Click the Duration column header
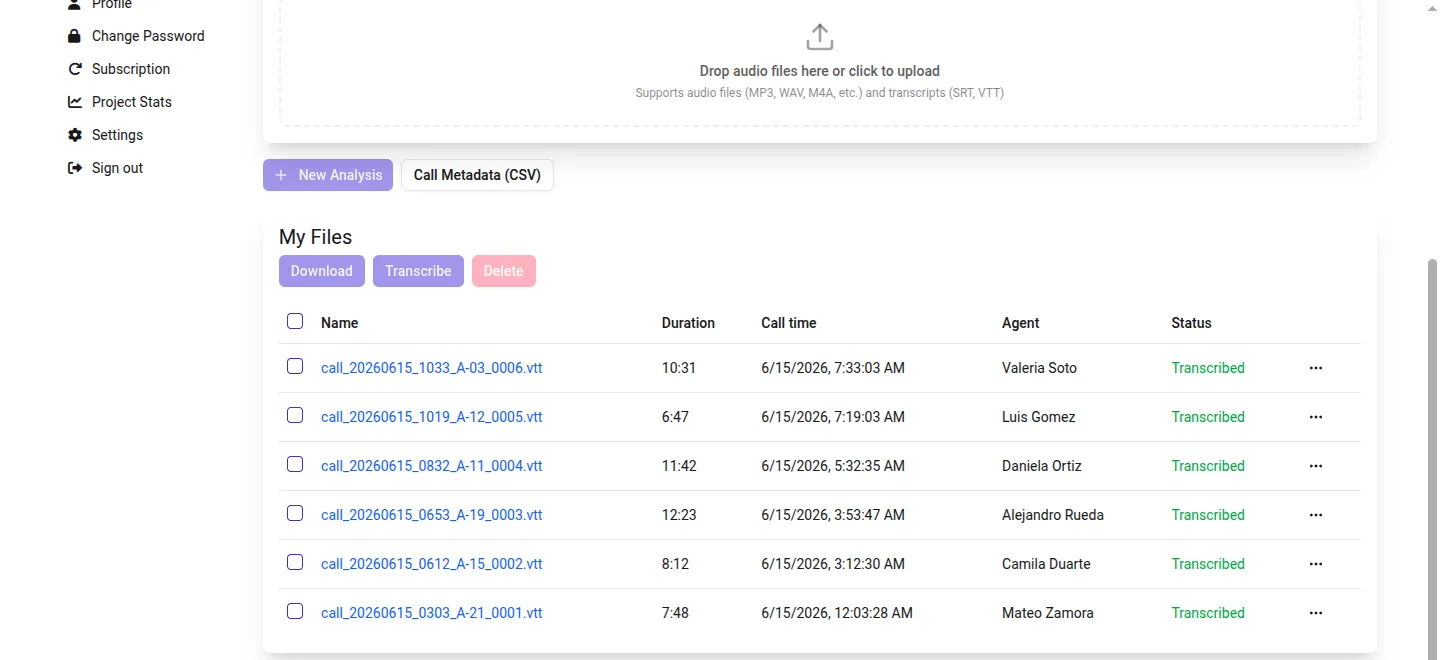1440x660 pixels. (x=688, y=323)
